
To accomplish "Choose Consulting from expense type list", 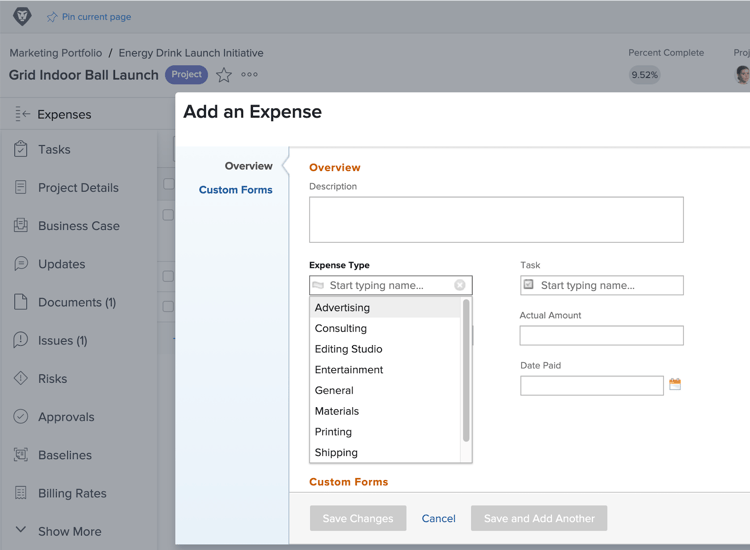I will click(385, 328).
